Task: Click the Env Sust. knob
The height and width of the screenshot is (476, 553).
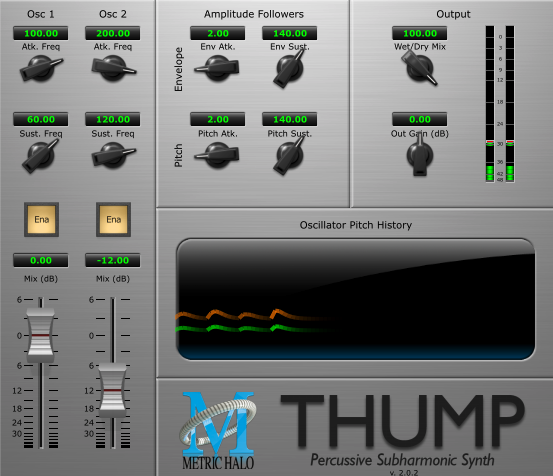Action: [x=290, y=68]
